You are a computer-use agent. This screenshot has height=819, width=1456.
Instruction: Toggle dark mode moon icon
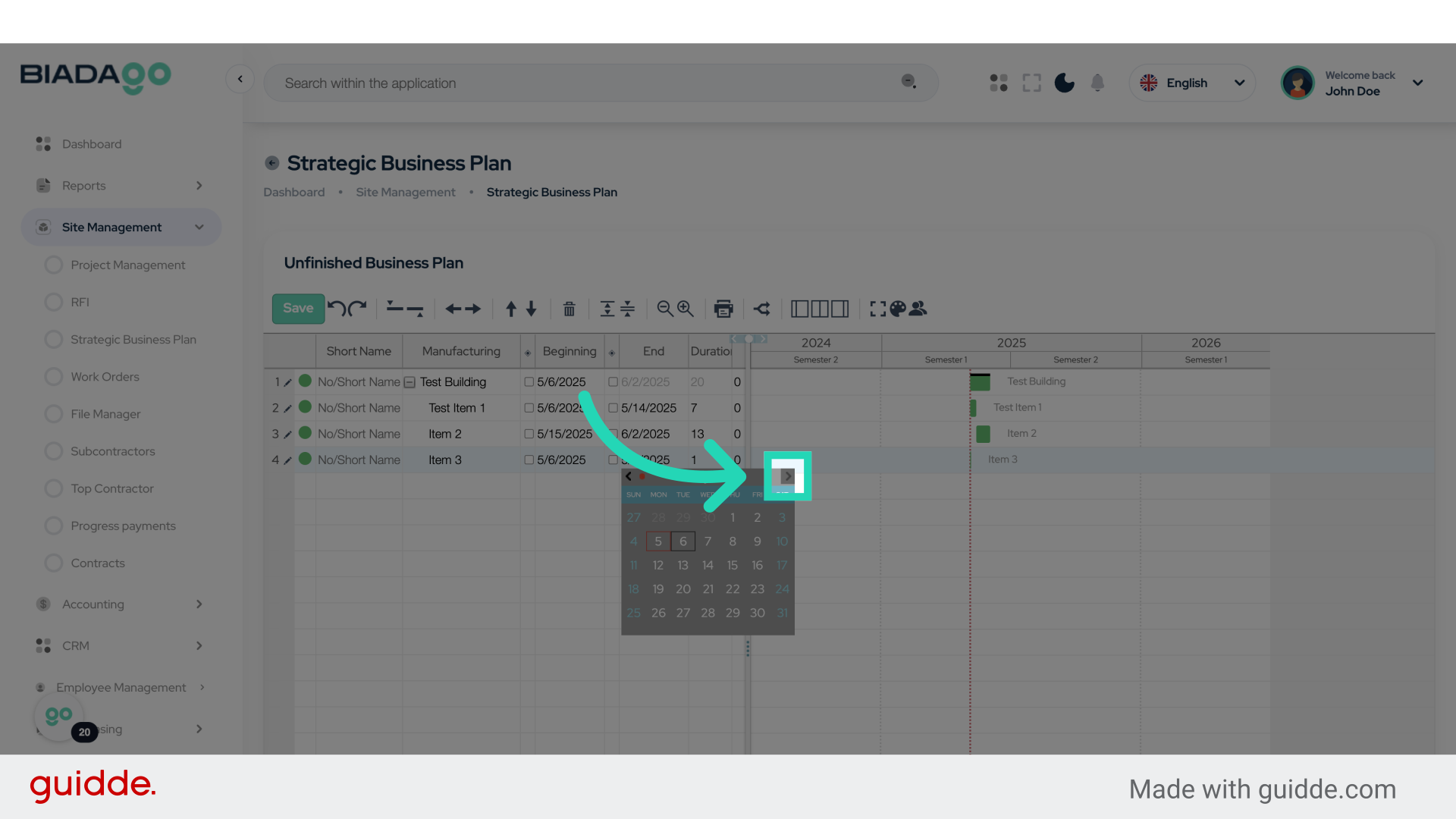1065,83
